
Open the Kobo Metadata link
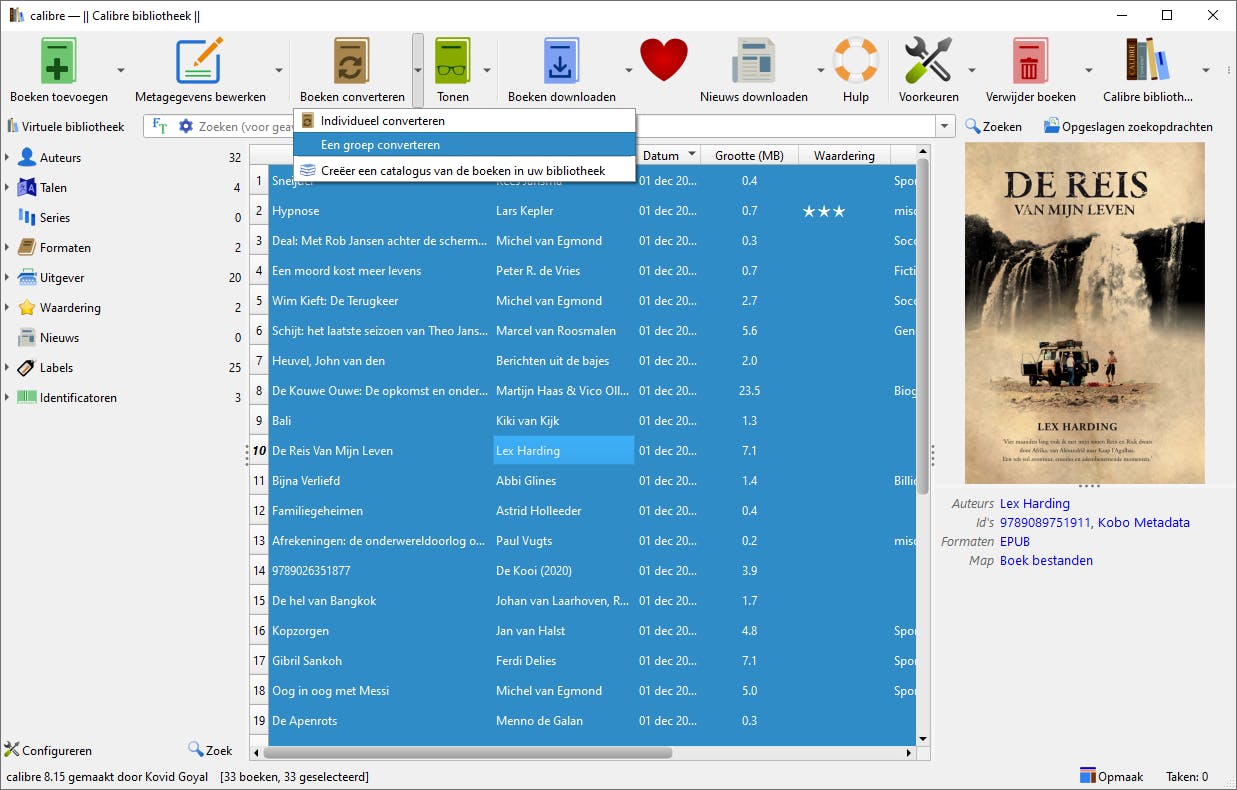coord(1144,523)
